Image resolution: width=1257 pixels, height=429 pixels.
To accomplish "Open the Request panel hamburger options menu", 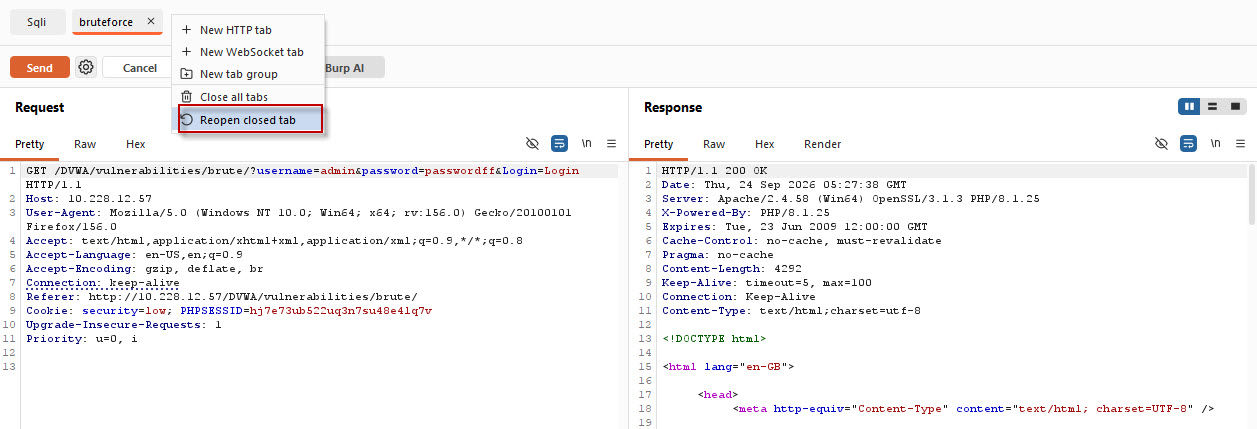I will point(611,144).
